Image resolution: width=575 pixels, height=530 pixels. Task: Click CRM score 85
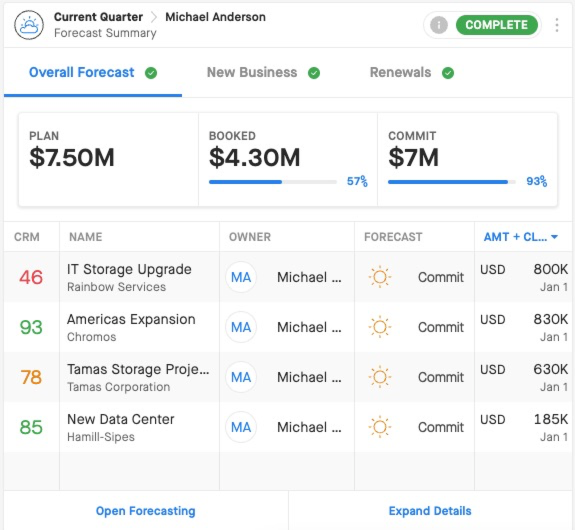31,427
